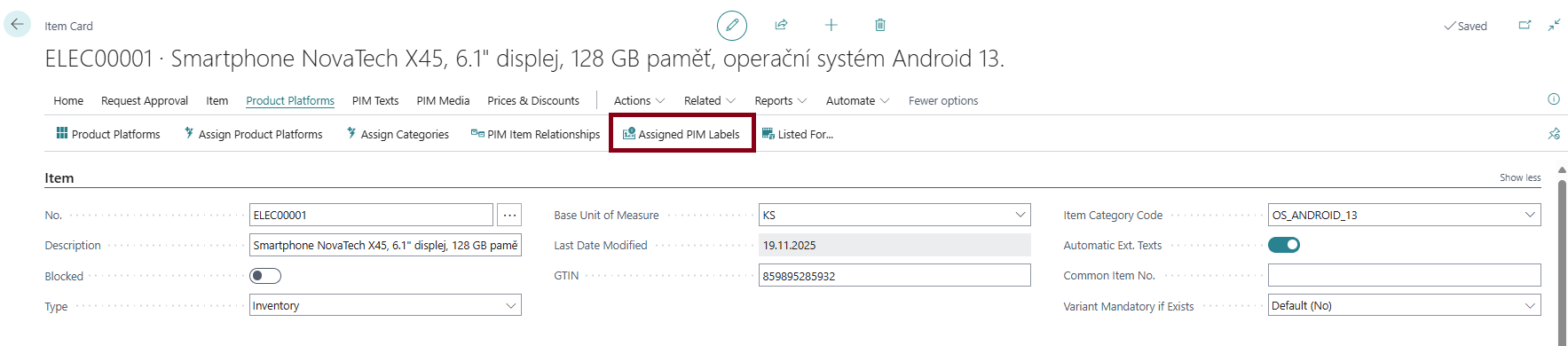Viewport: 1568px width, 346px height.
Task: Expand the Related menu
Action: click(x=709, y=100)
